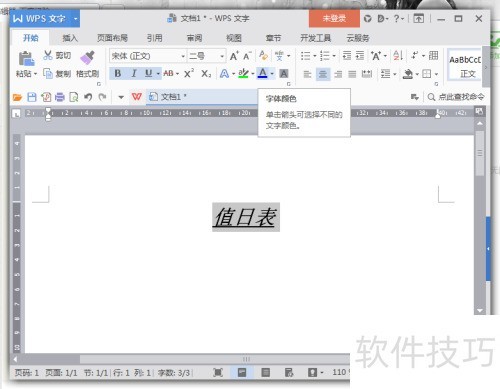Undo the last action
The height and width of the screenshot is (389, 500).
(x=88, y=97)
